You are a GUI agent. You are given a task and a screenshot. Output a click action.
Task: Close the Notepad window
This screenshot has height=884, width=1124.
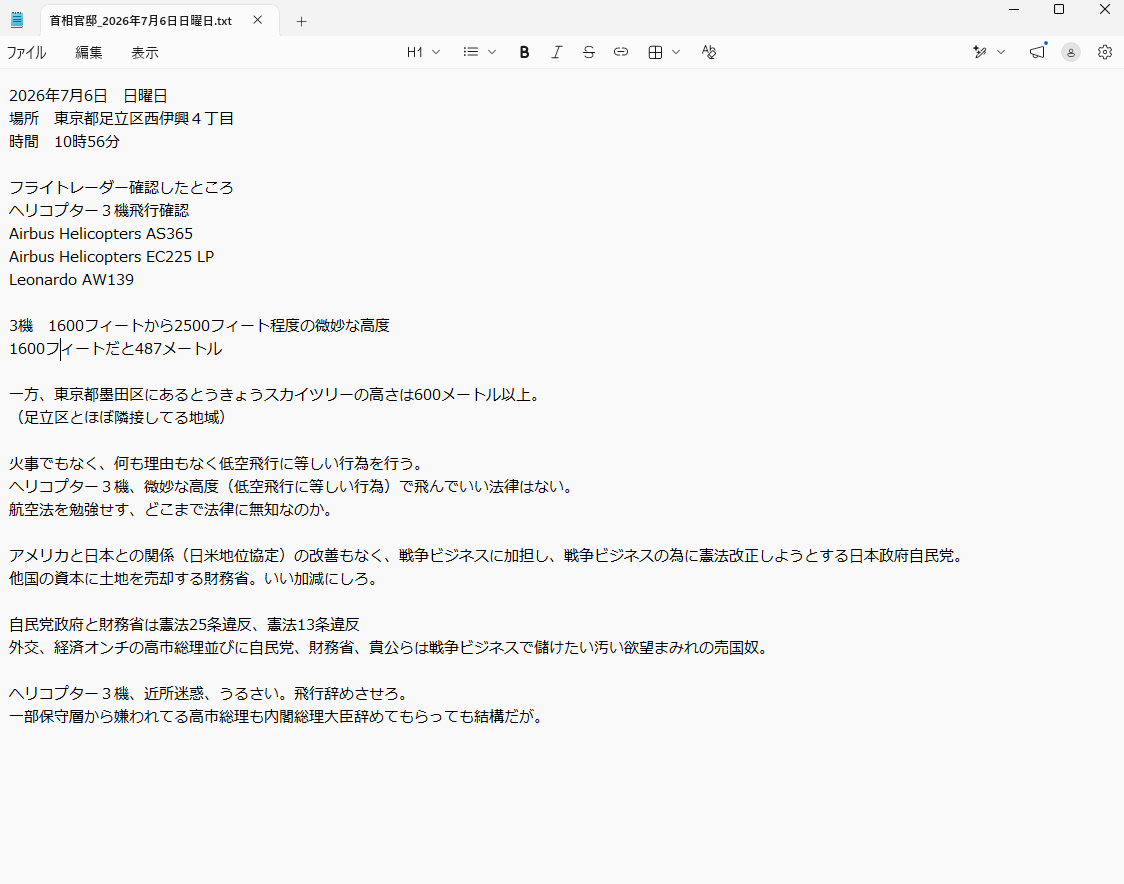click(1105, 9)
